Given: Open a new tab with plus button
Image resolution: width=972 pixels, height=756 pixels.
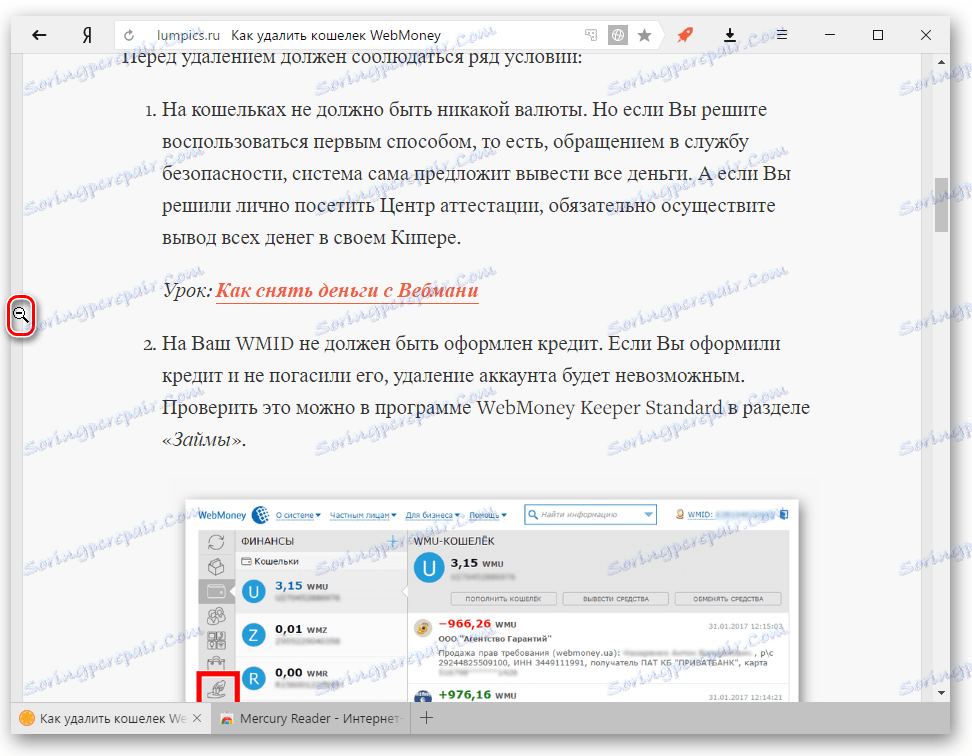Looking at the screenshot, I should pyautogui.click(x=426, y=718).
